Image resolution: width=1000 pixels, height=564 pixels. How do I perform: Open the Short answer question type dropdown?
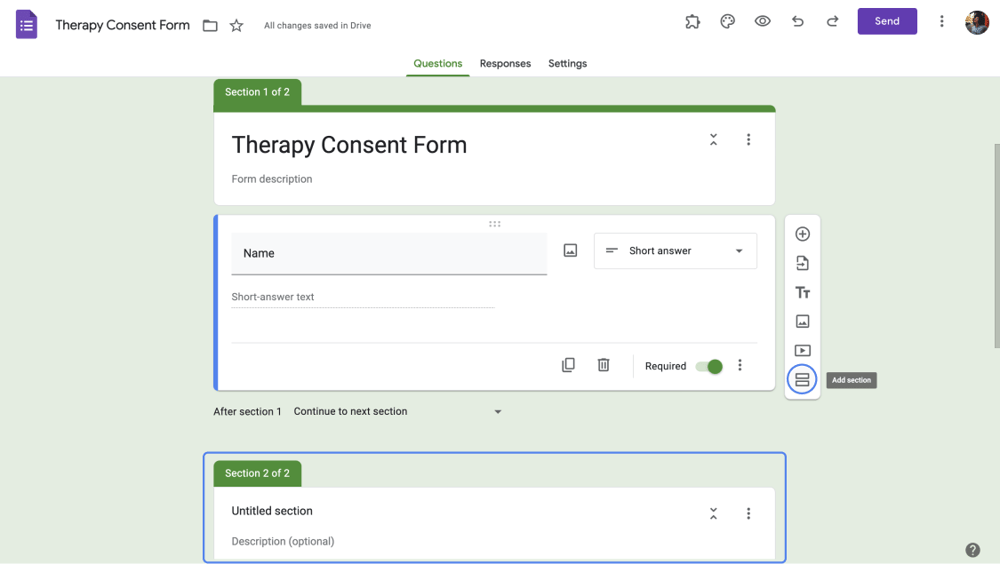(675, 251)
